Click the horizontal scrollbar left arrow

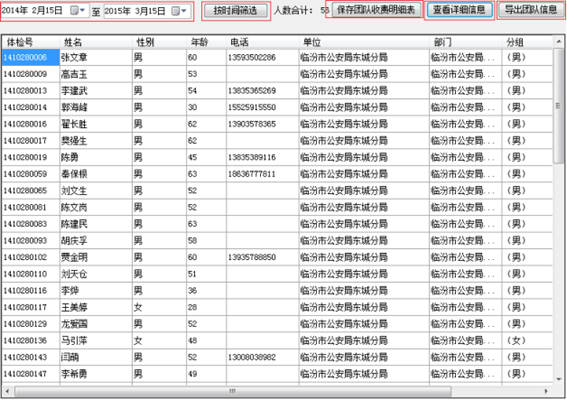(7, 391)
